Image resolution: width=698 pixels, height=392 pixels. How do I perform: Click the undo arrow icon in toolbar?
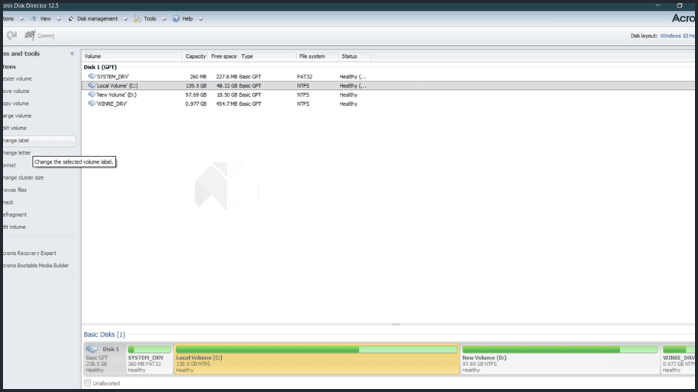click(x=12, y=35)
